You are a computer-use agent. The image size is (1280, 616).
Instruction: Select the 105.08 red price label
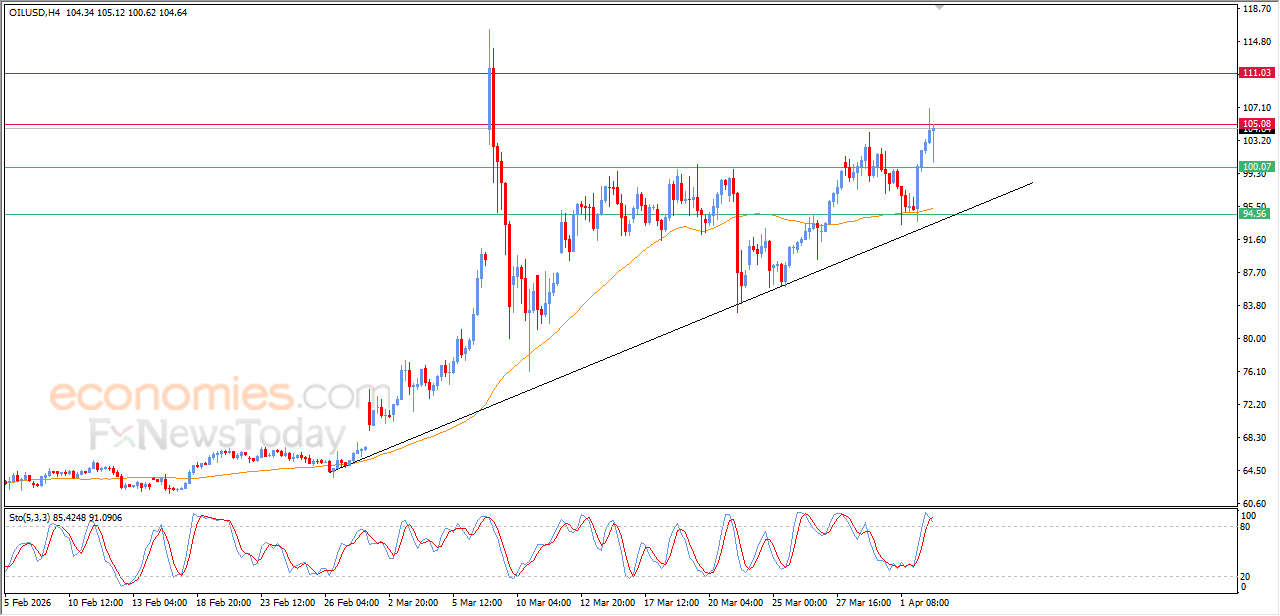(x=1255, y=124)
